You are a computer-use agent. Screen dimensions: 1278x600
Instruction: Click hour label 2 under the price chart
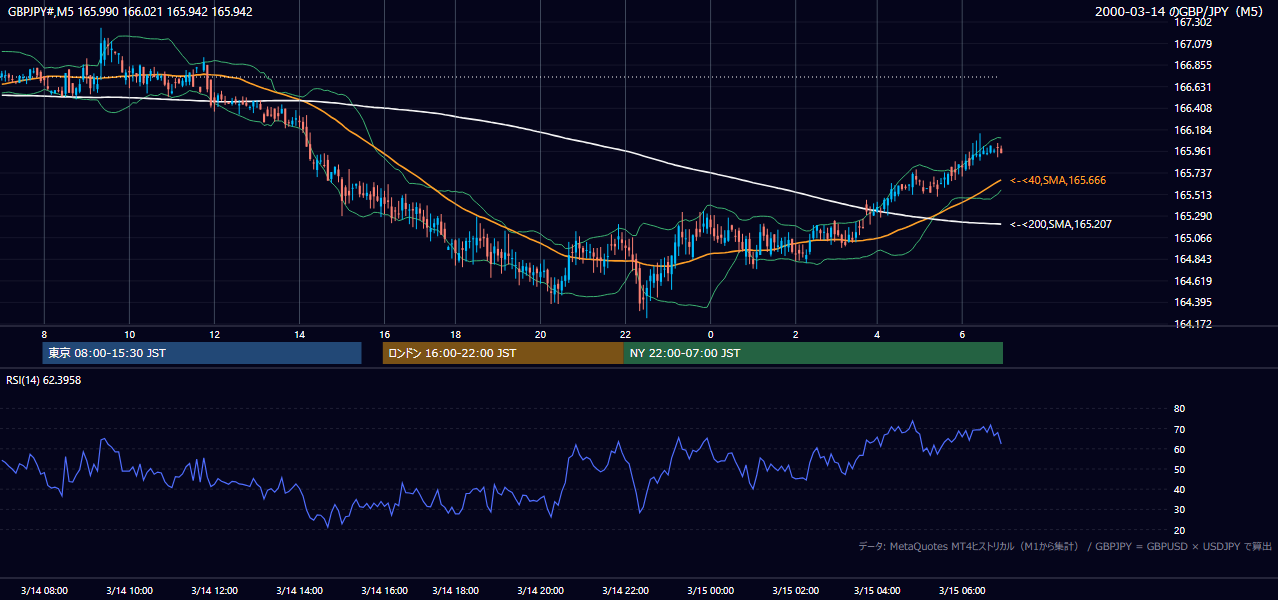pos(796,334)
